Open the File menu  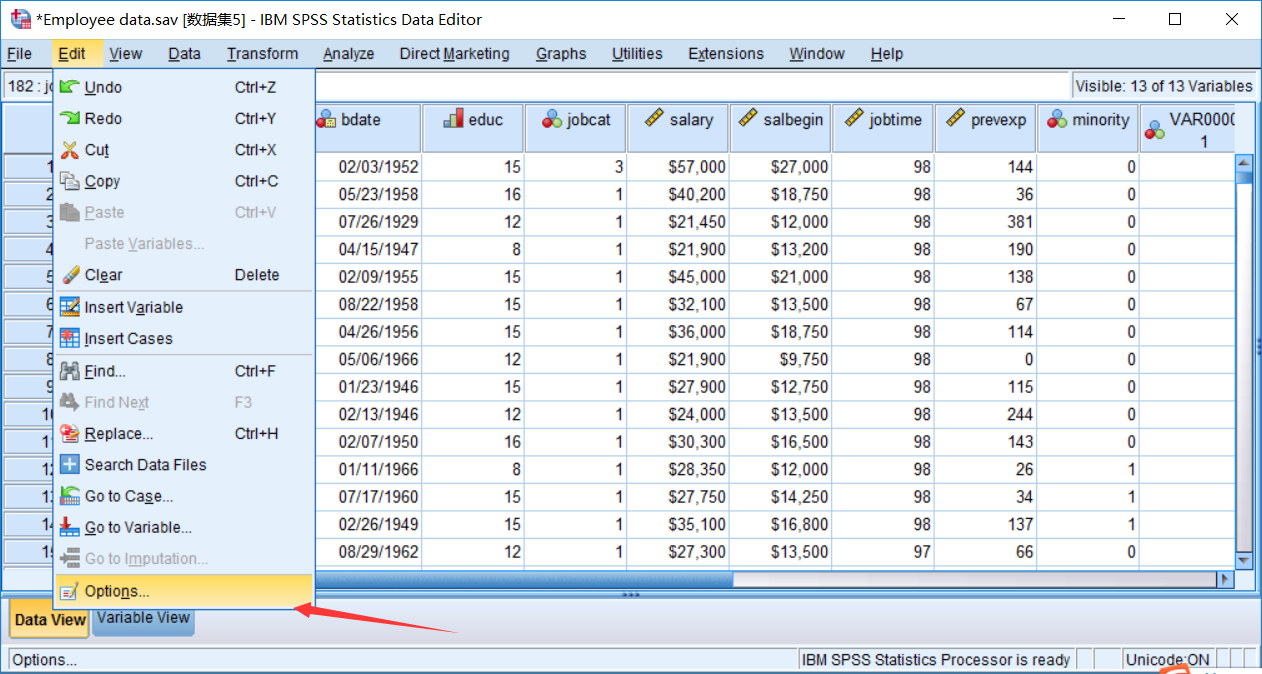click(19, 54)
